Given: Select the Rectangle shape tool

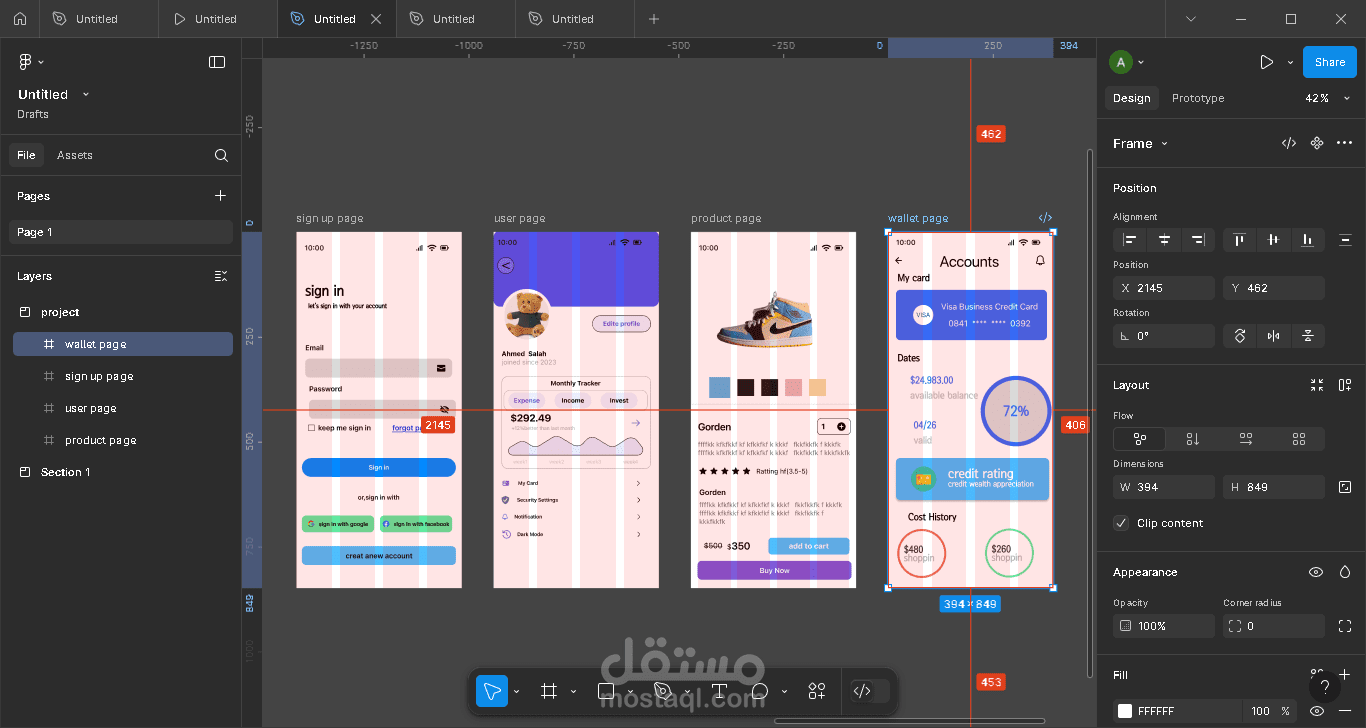Looking at the screenshot, I should click(x=606, y=691).
